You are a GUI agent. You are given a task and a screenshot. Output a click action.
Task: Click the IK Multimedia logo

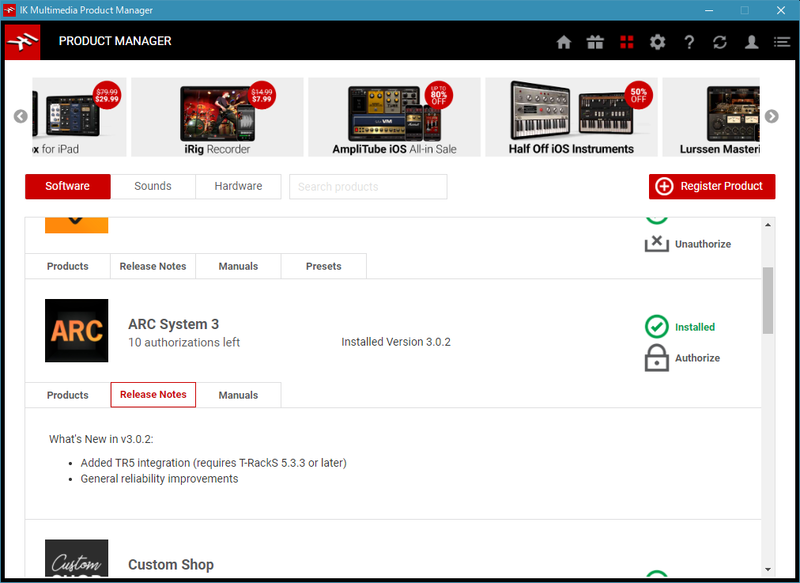[22, 42]
